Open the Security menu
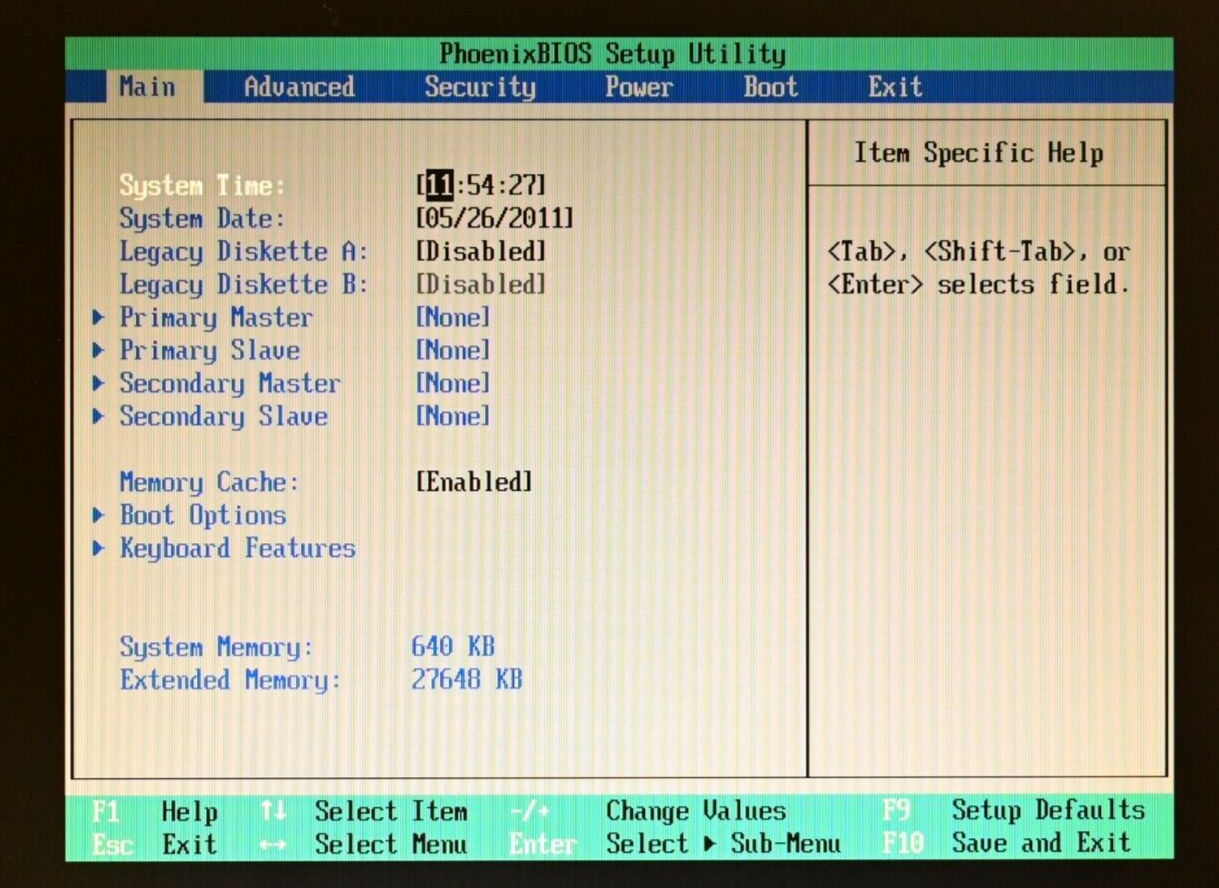This screenshot has width=1219, height=888. click(x=480, y=88)
